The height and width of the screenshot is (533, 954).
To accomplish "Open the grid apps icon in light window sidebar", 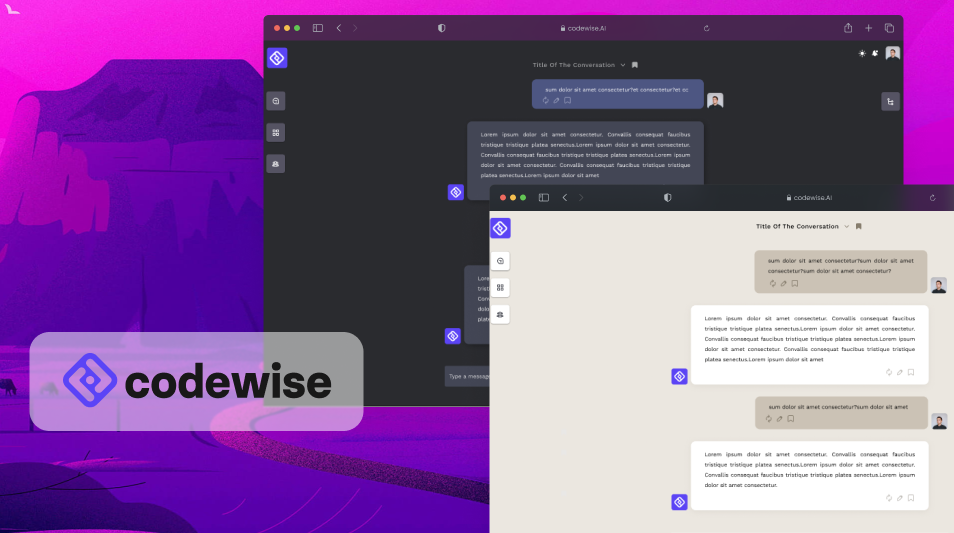I will click(500, 288).
